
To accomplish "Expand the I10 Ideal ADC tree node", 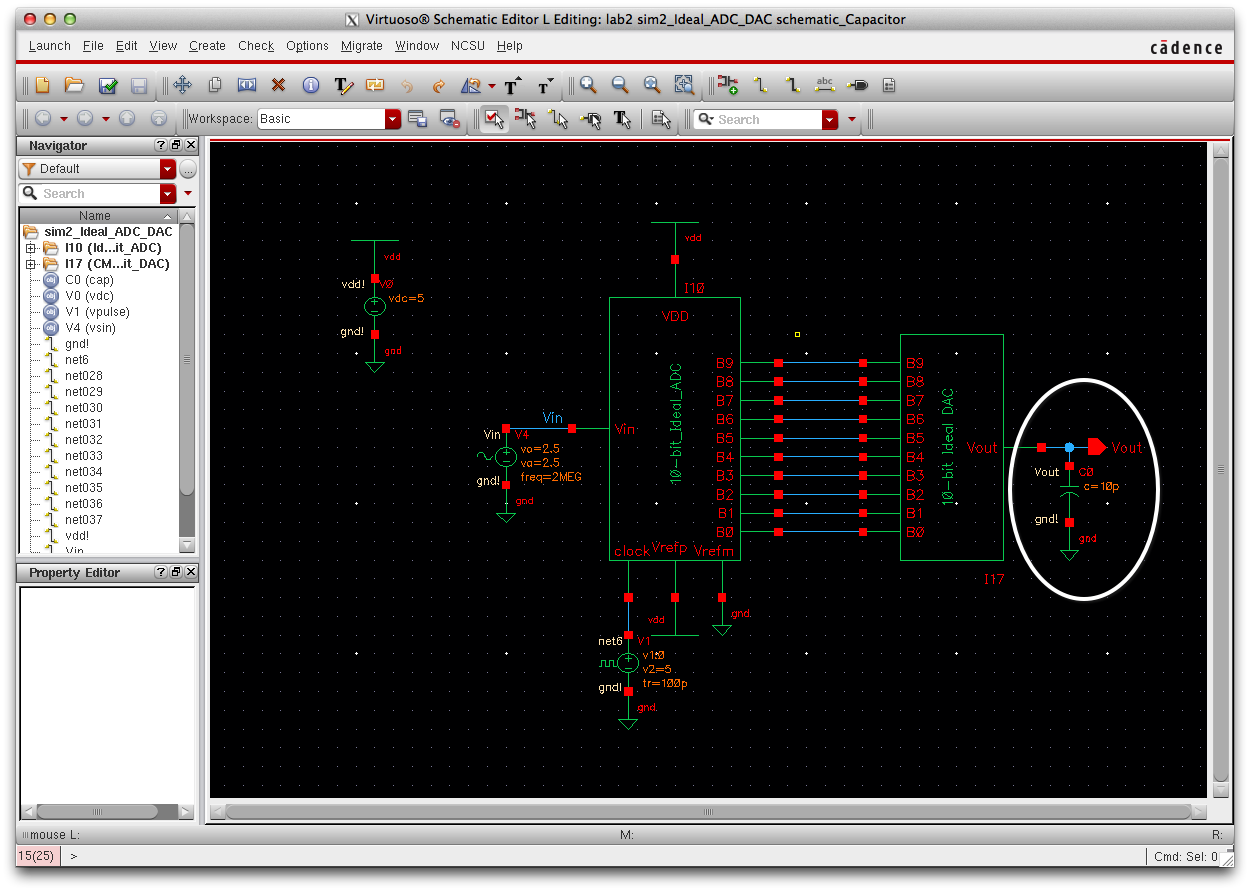I will coord(31,248).
